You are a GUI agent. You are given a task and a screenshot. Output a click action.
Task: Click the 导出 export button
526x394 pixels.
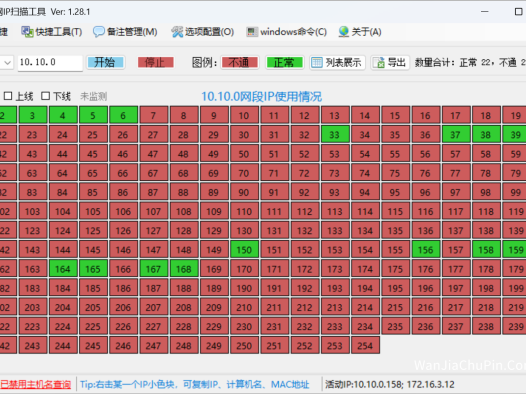click(390, 63)
